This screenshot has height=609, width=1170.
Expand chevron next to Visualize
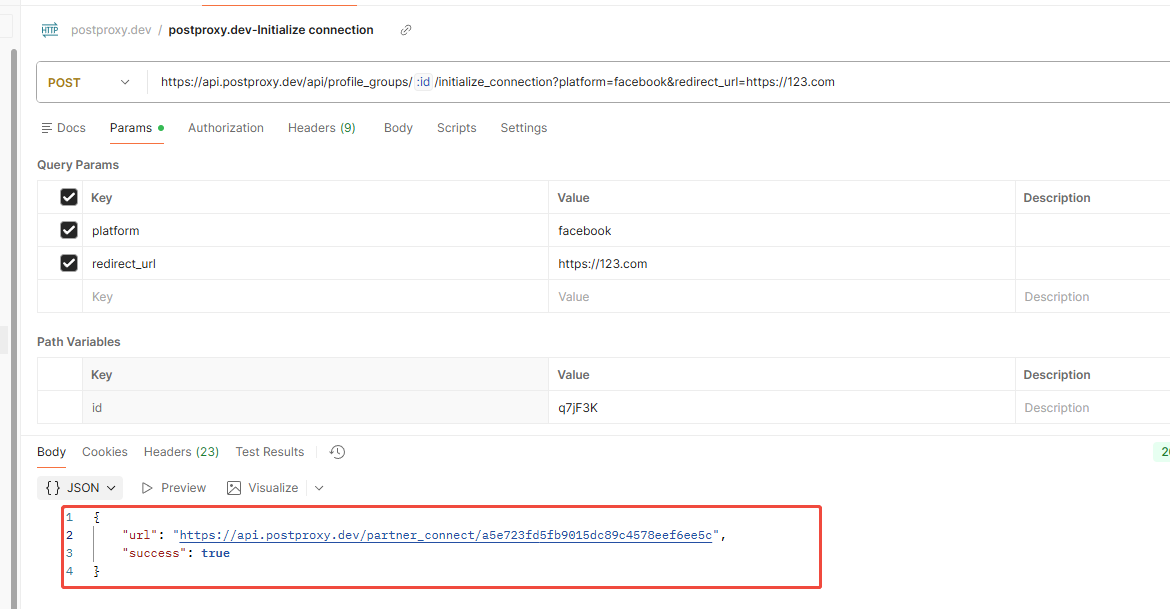(319, 488)
